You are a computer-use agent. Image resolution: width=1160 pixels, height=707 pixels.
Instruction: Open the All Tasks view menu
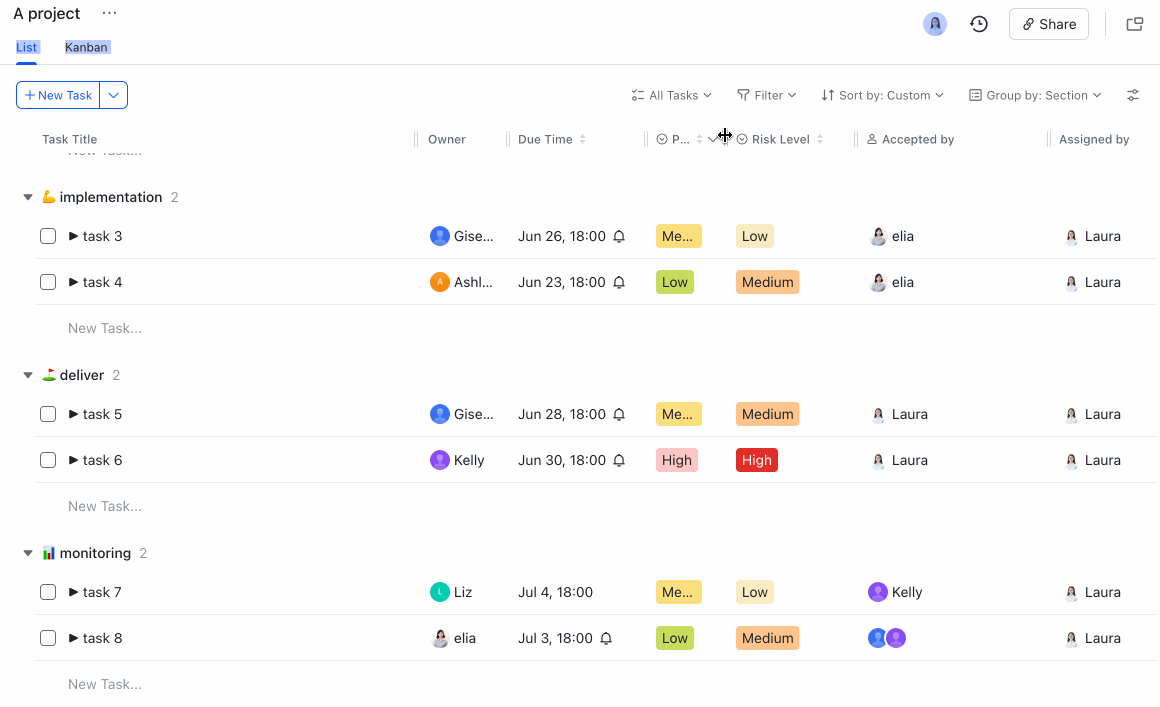(672, 95)
